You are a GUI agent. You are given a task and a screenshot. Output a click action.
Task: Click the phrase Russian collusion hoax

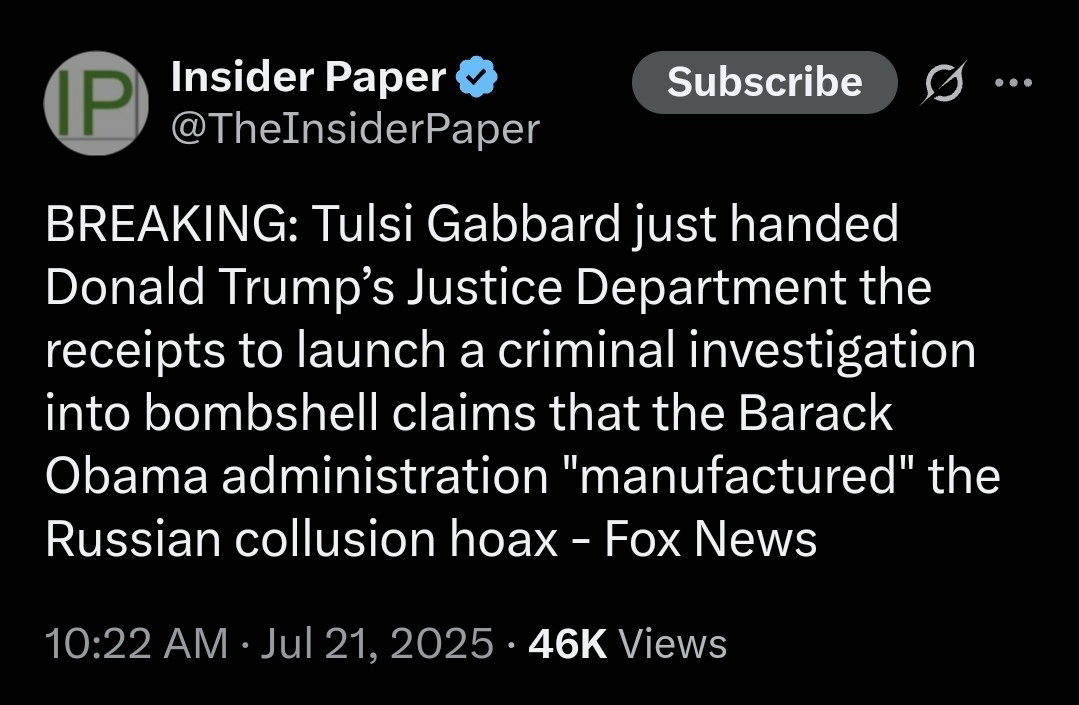tap(301, 540)
